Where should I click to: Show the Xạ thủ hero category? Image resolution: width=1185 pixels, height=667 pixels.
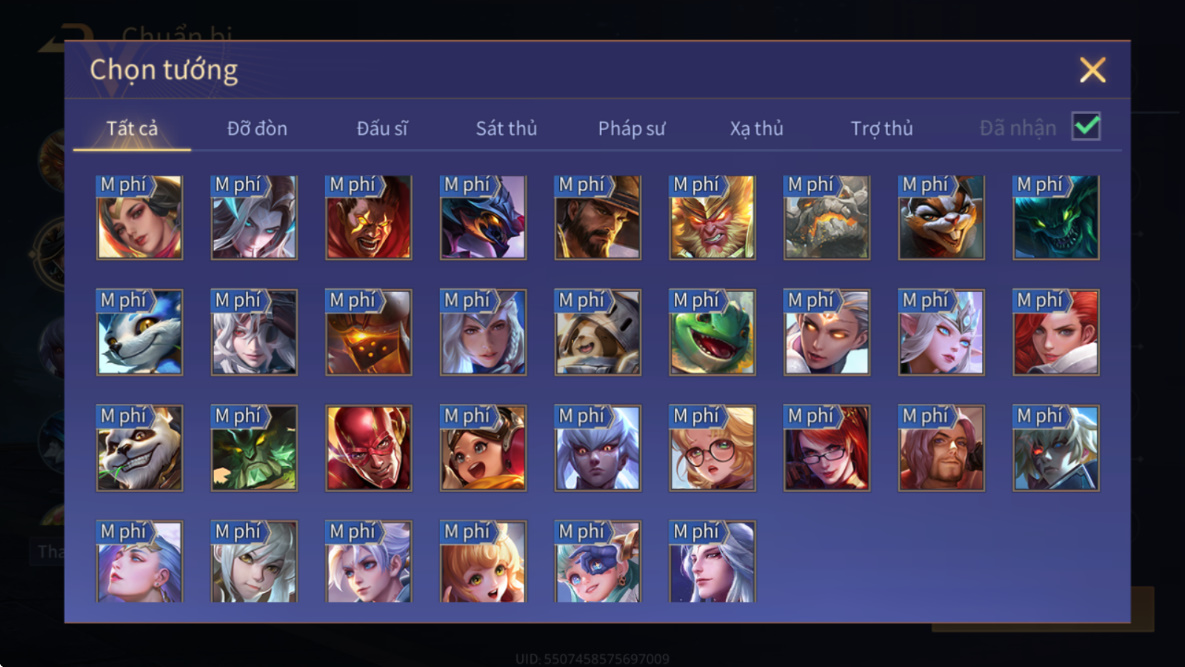pos(756,128)
